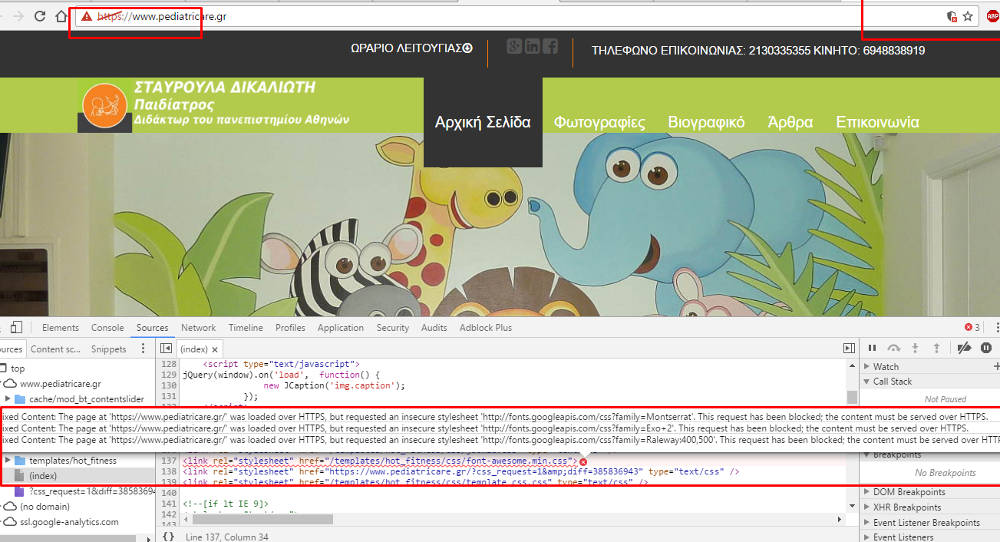Click the Facebook social icon
Image resolution: width=1000 pixels, height=542 pixels.
coord(550,46)
